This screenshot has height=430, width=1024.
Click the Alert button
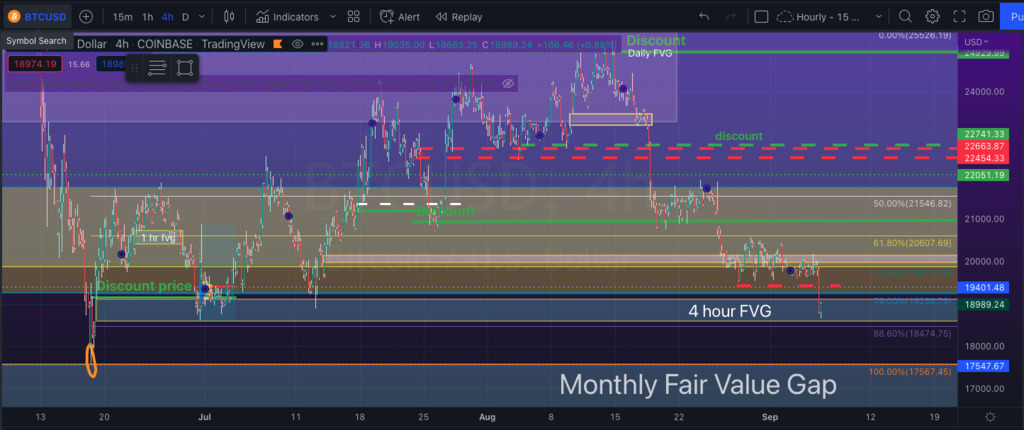(x=399, y=16)
